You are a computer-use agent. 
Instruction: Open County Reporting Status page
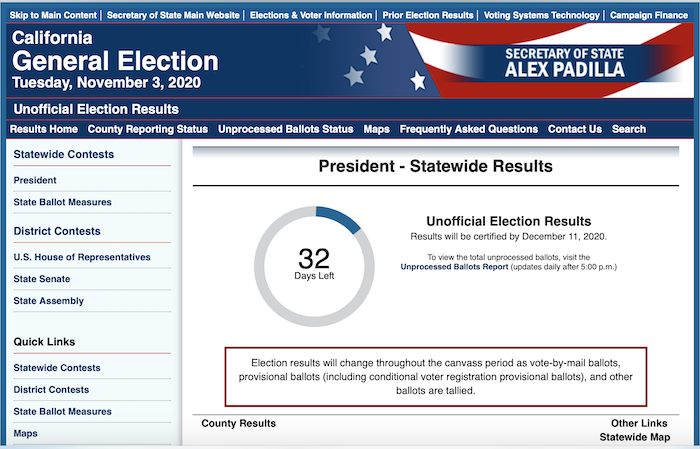point(148,129)
